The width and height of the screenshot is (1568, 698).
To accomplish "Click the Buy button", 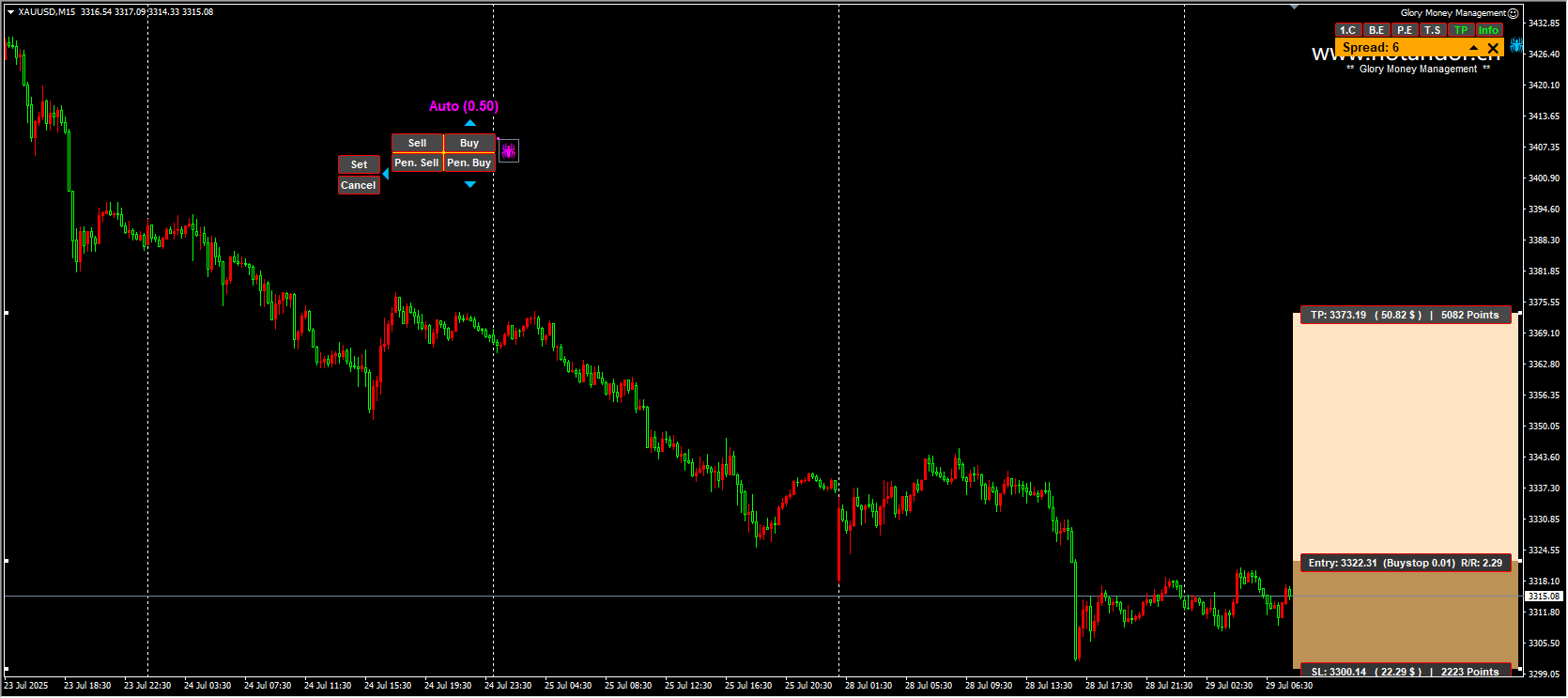I will point(469,143).
